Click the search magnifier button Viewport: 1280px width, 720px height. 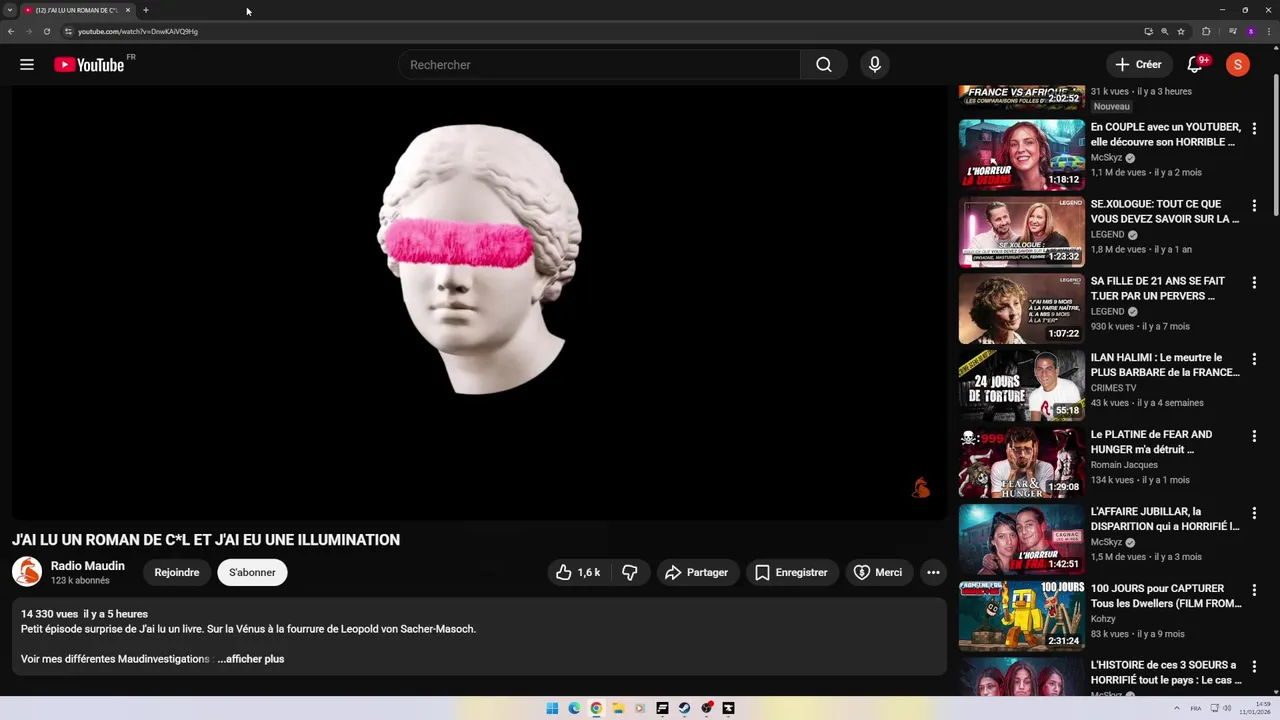pyautogui.click(x=823, y=65)
